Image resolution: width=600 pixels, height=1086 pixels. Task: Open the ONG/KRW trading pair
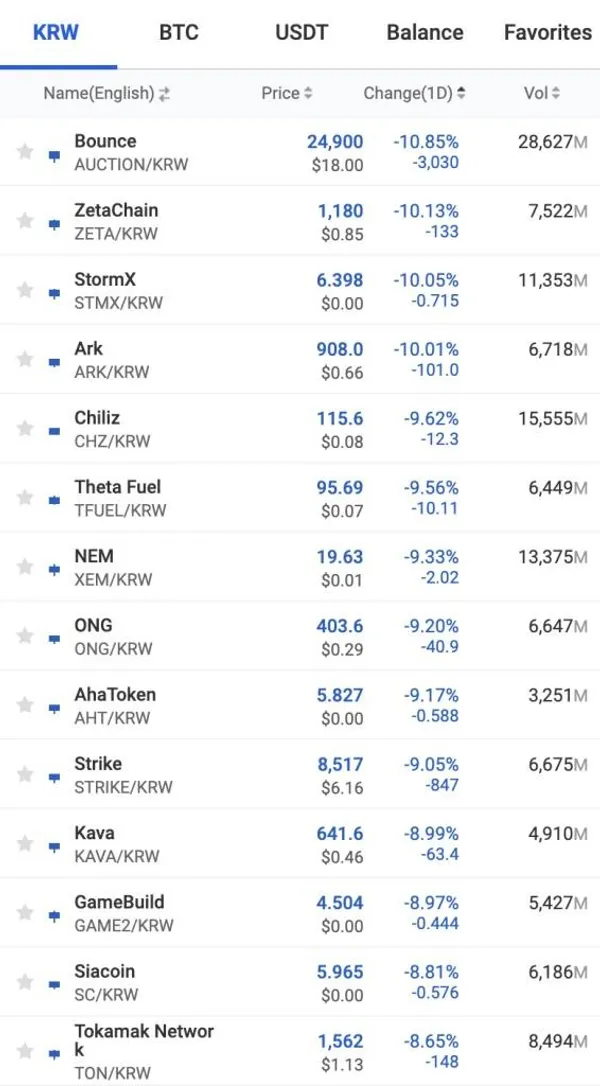112,636
